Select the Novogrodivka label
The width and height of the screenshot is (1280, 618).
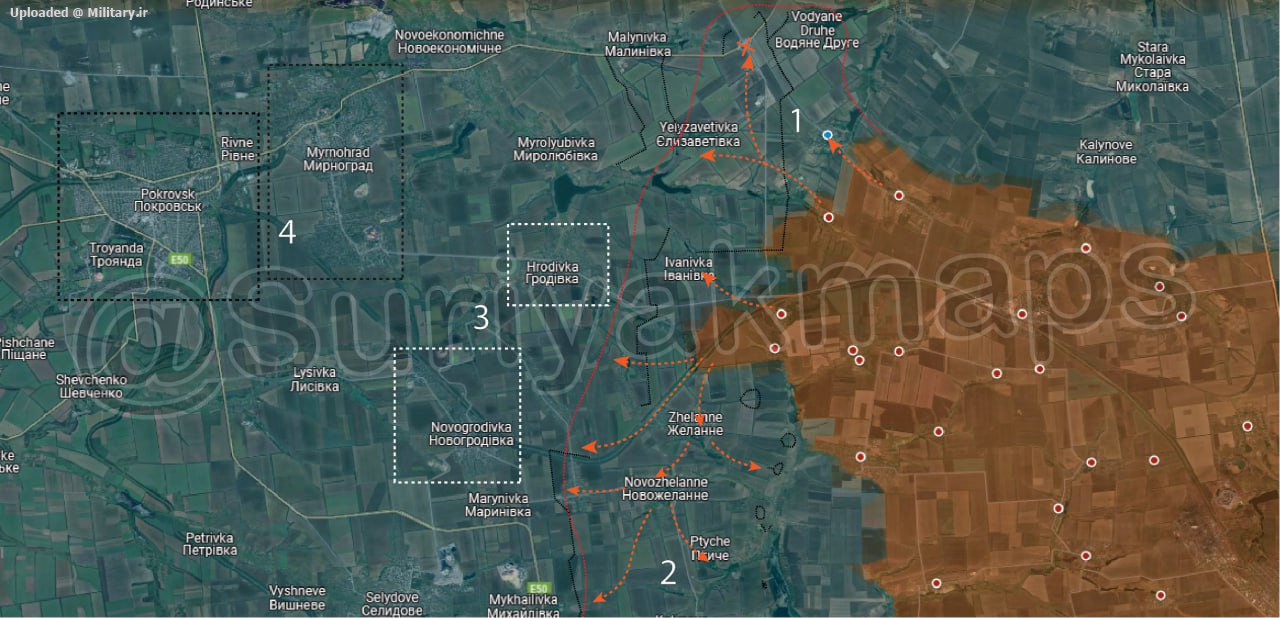tap(471, 433)
